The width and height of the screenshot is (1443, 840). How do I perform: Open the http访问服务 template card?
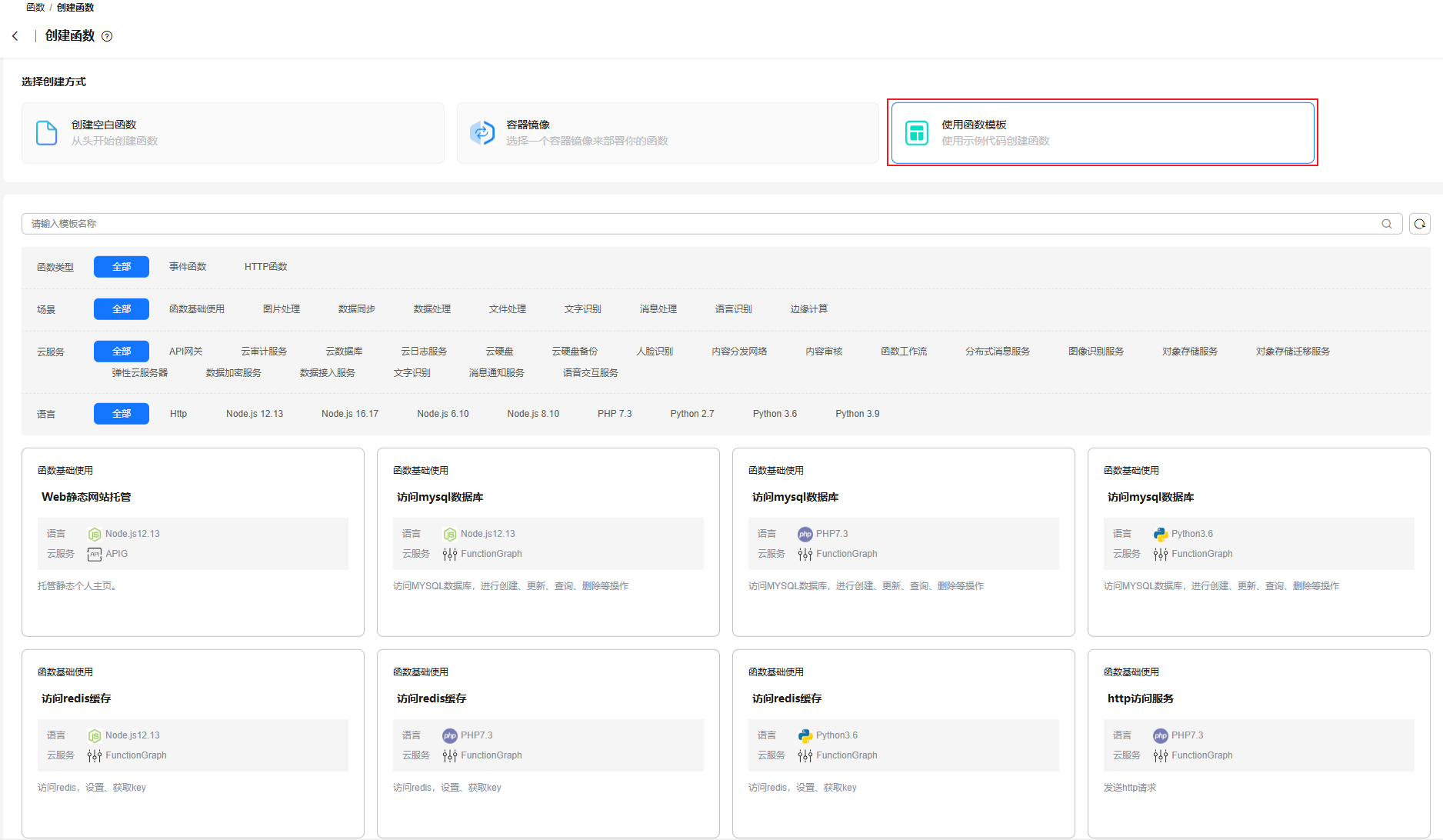1258,743
